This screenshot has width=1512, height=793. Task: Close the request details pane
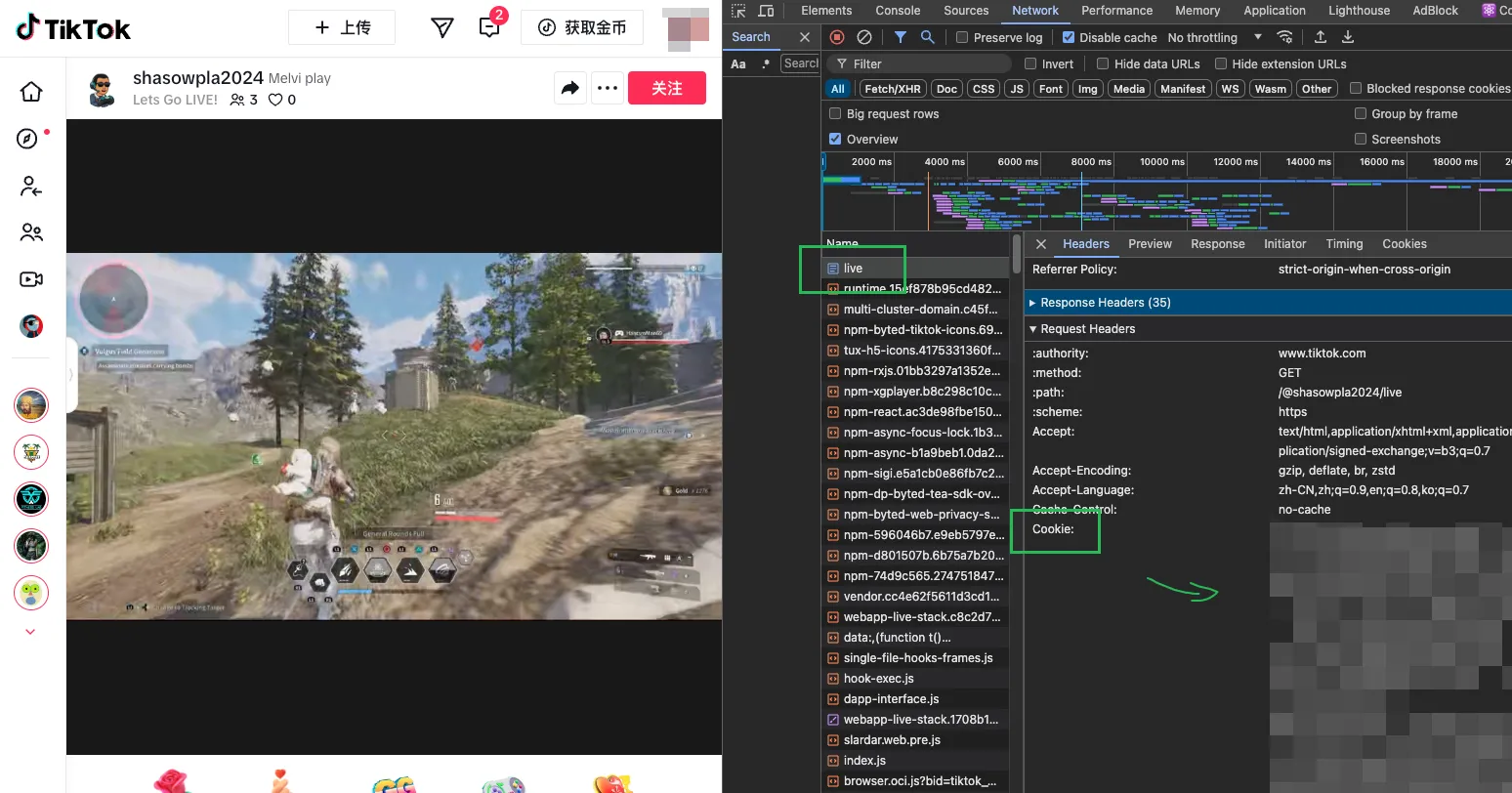tap(1041, 244)
